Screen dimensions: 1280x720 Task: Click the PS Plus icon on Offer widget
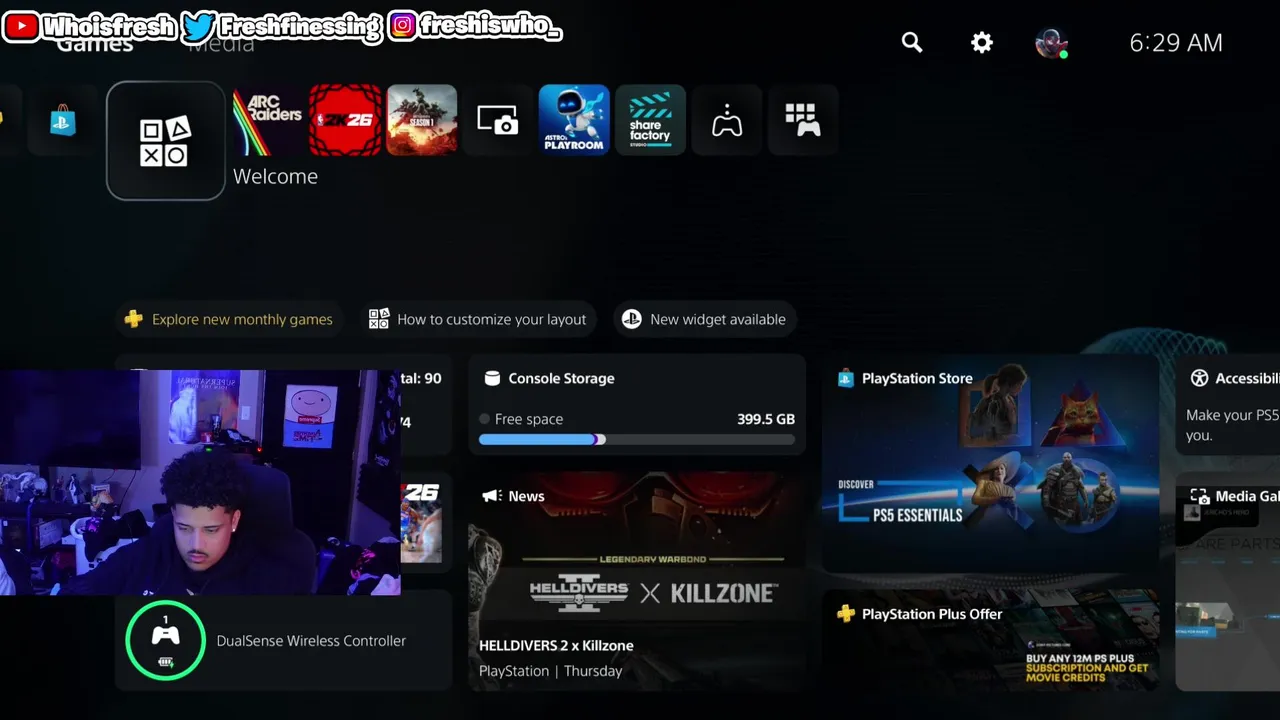(846, 614)
